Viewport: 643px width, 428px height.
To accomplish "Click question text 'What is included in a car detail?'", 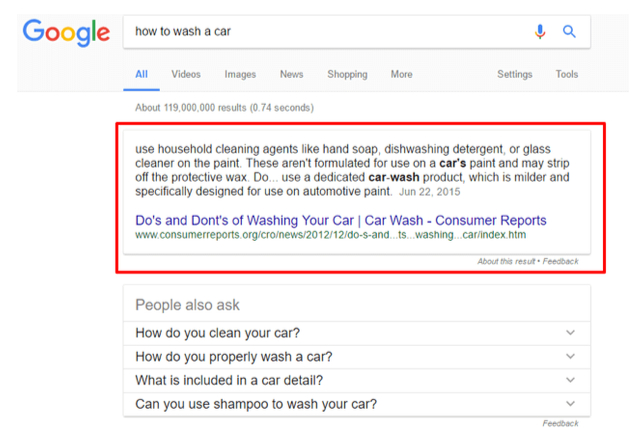I will point(229,380).
